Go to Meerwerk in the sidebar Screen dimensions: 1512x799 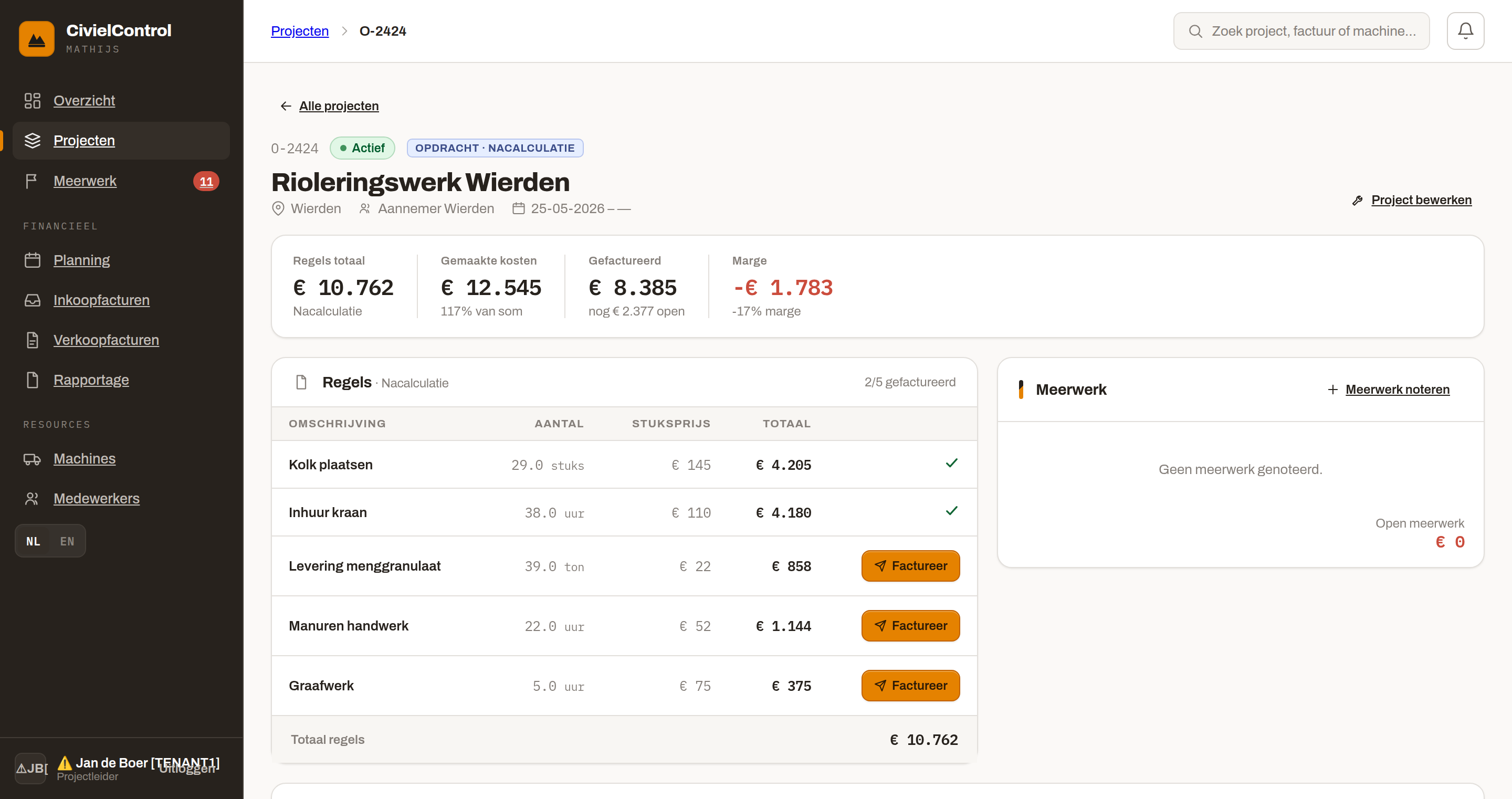point(85,182)
